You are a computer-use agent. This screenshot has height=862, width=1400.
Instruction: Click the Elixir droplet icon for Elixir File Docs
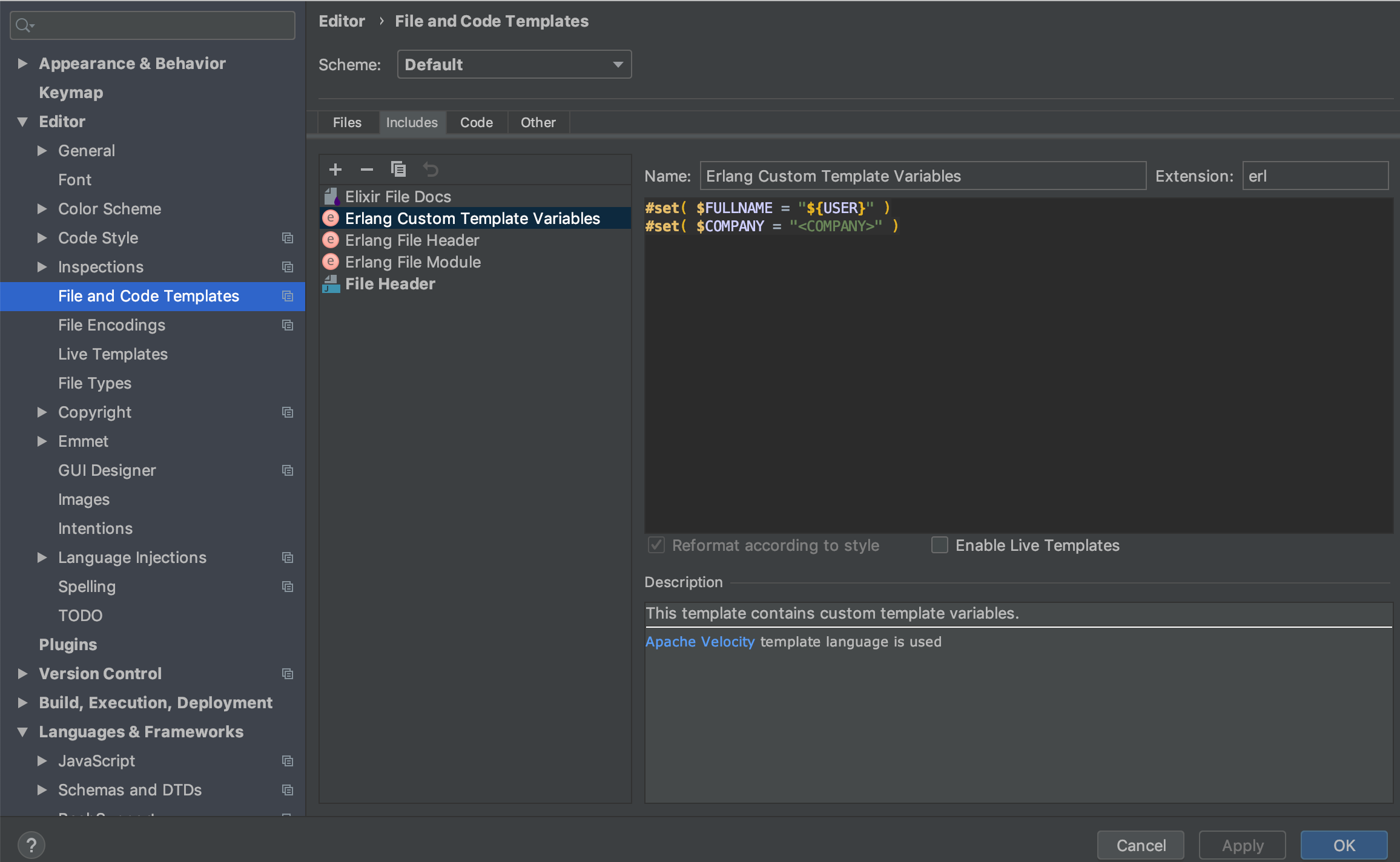click(331, 196)
